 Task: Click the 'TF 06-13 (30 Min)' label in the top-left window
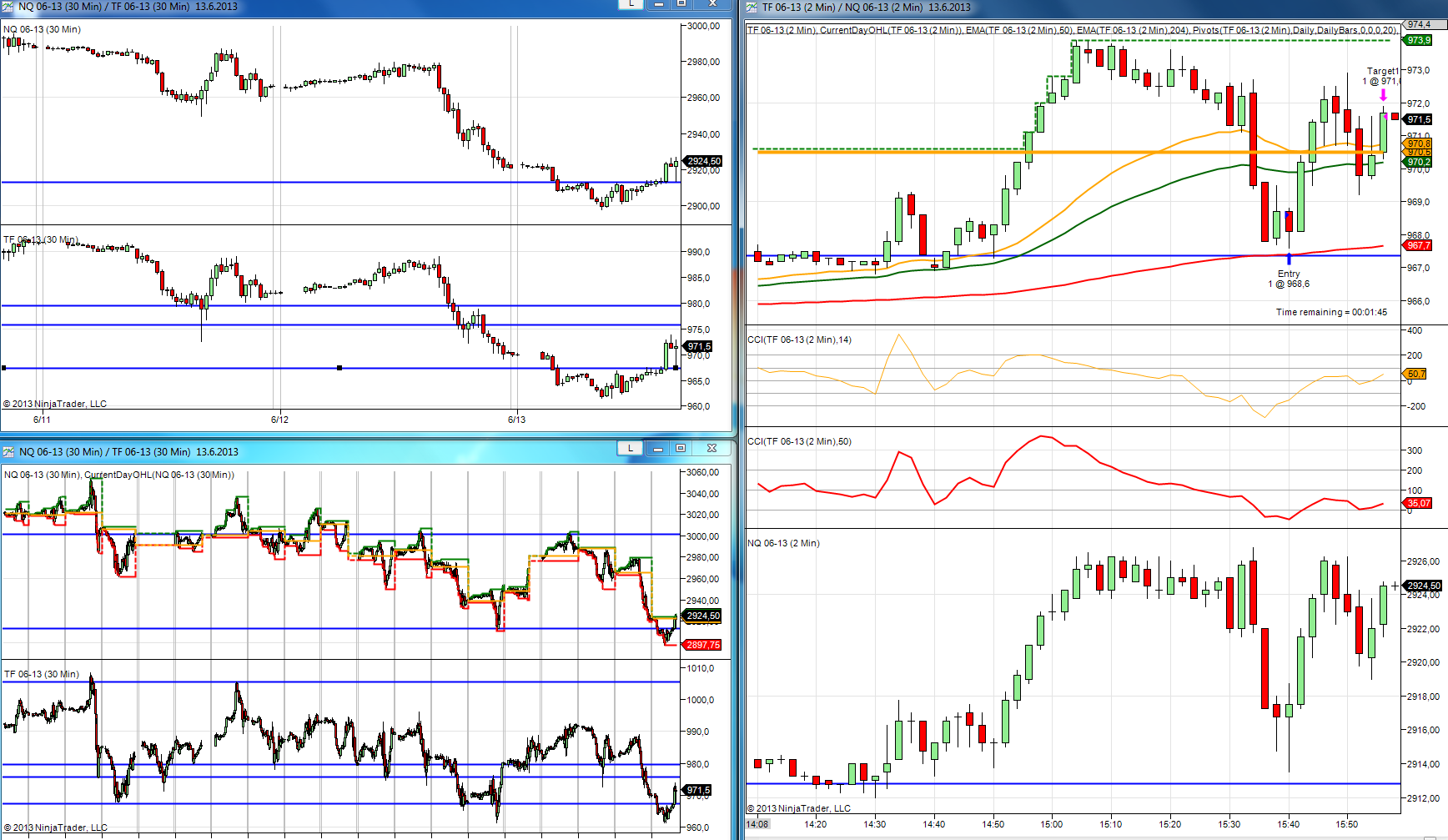41,239
